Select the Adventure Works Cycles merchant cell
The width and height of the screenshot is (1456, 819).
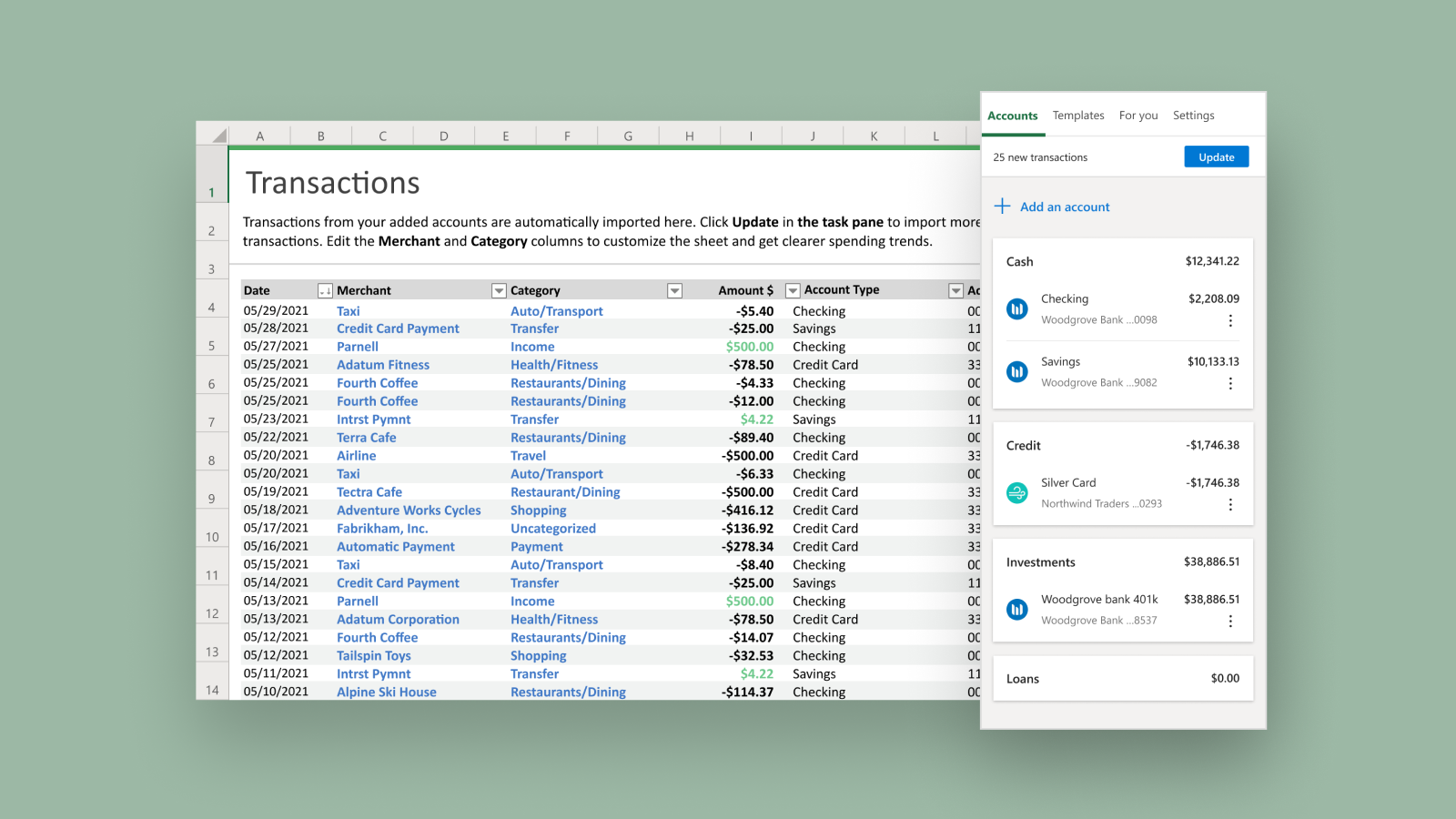409,511
